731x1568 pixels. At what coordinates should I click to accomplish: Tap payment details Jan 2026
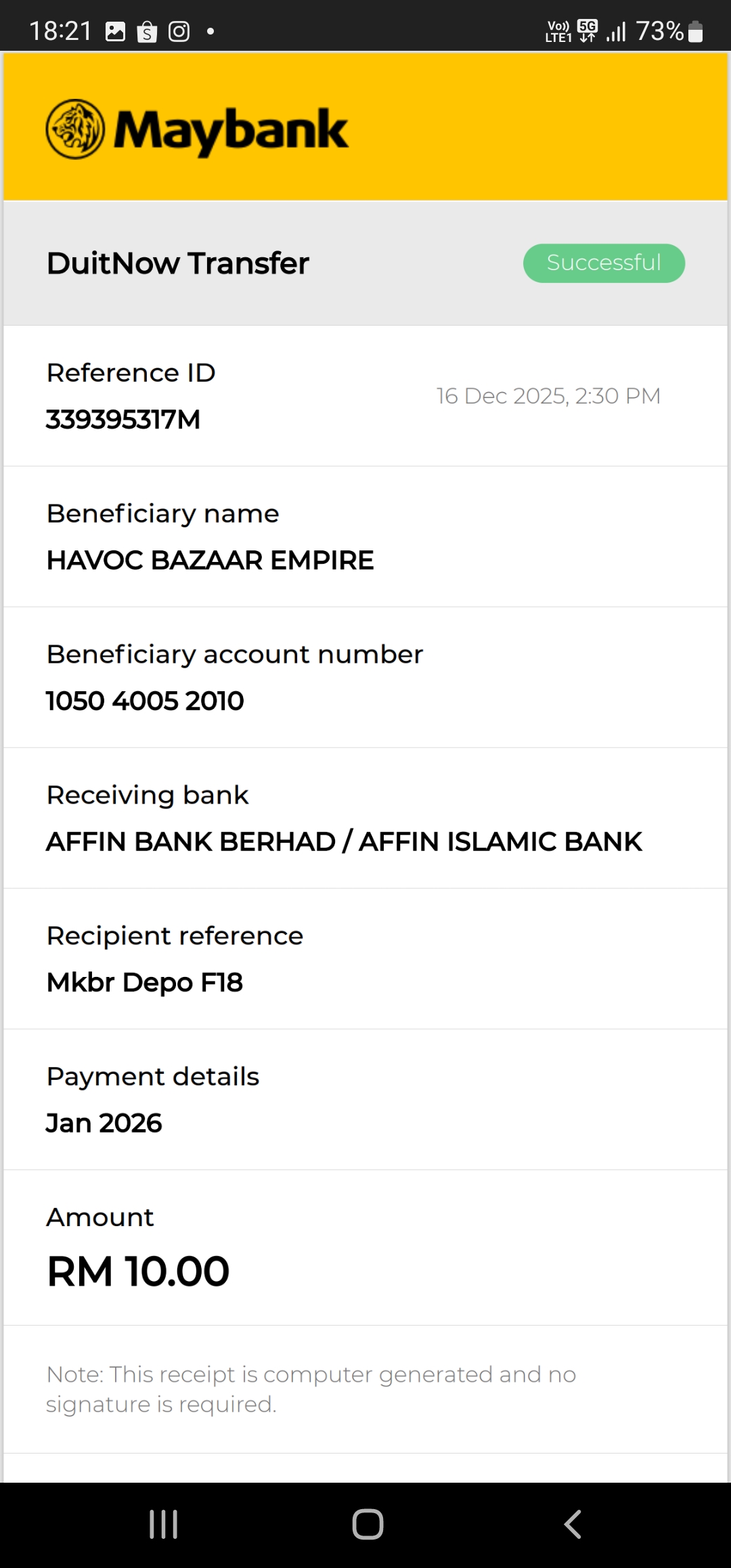[x=104, y=1123]
